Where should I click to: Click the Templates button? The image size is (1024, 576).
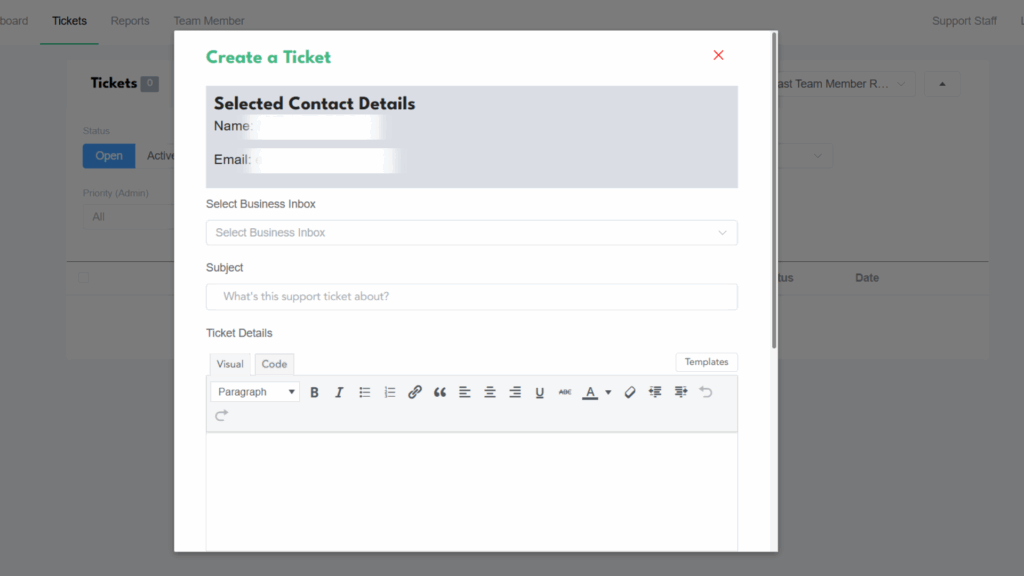click(706, 362)
